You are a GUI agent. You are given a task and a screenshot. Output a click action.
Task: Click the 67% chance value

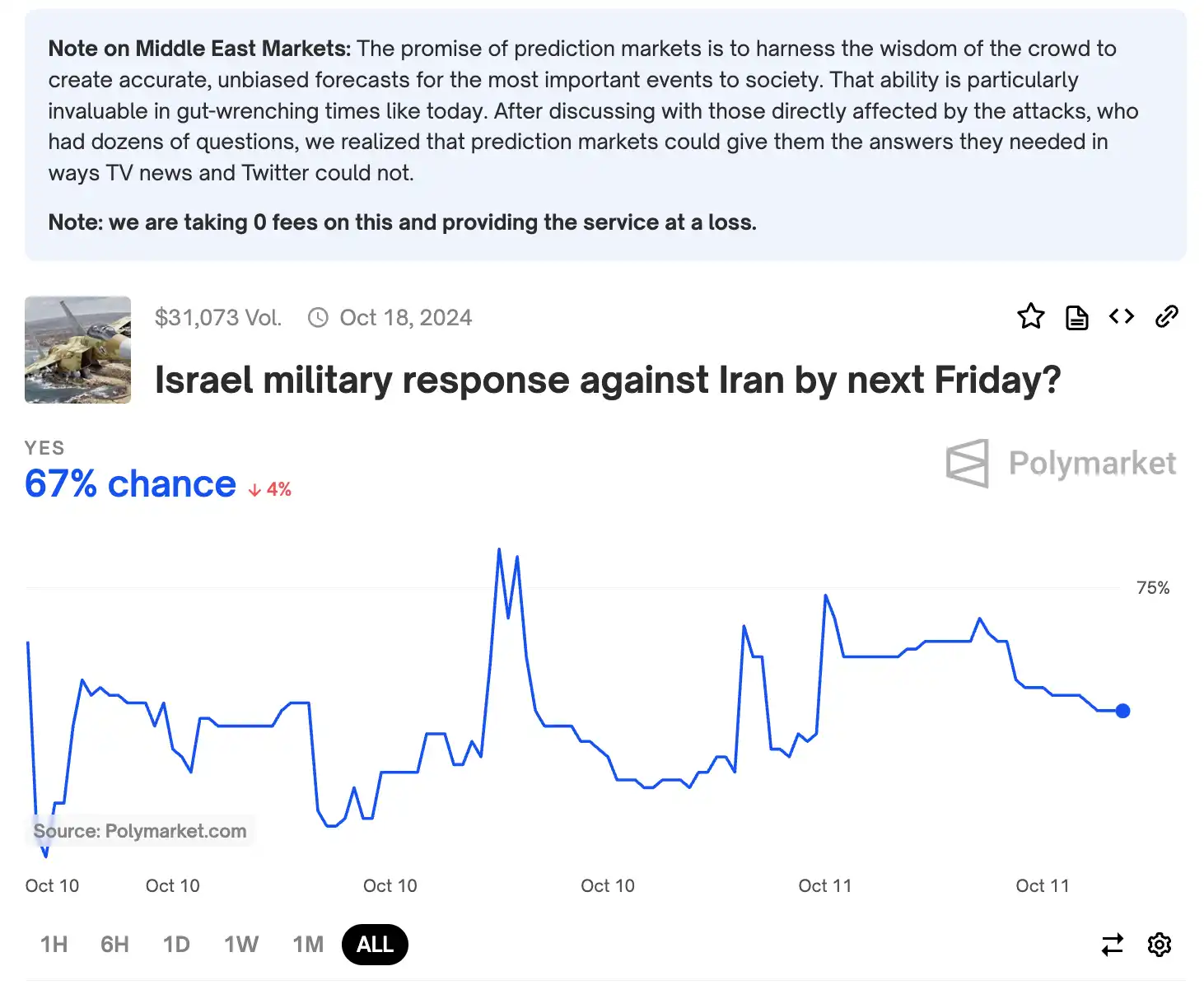(x=130, y=483)
